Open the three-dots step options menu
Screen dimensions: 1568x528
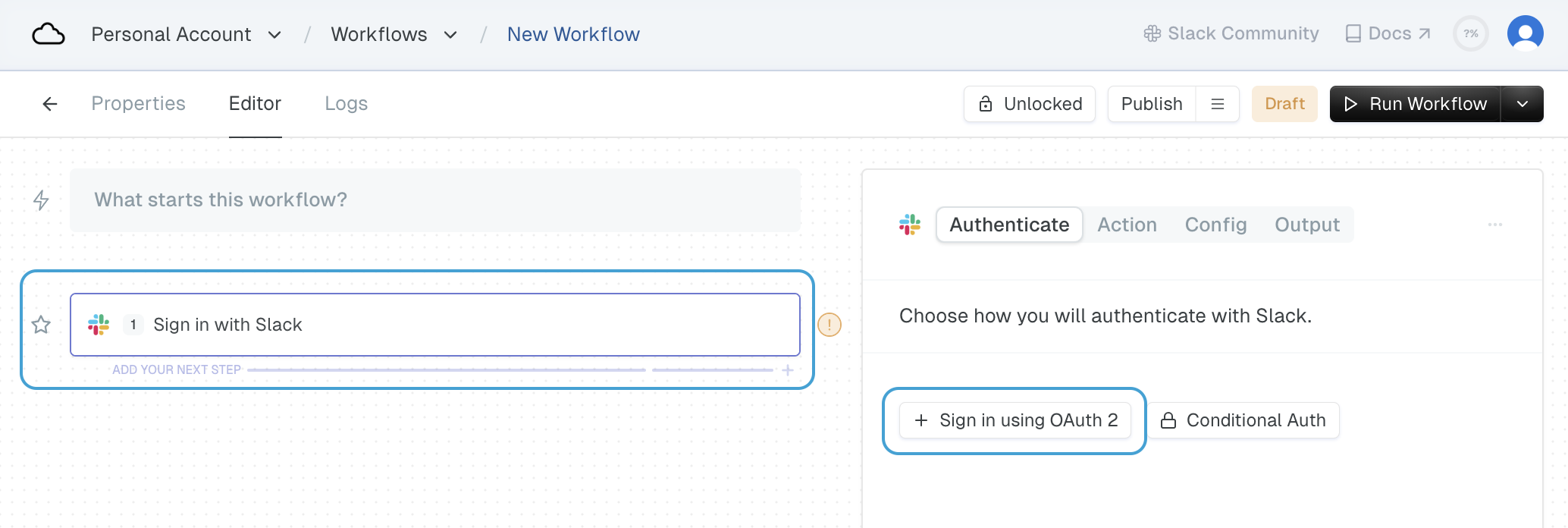[x=1494, y=225]
